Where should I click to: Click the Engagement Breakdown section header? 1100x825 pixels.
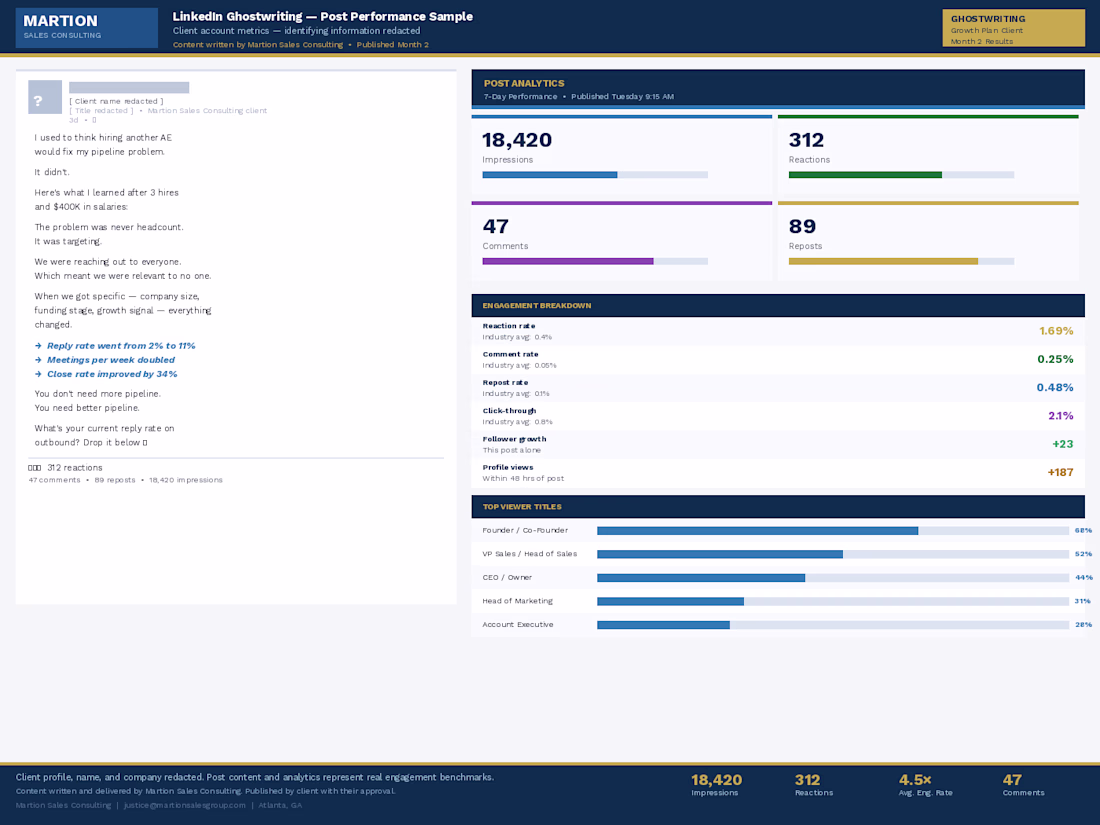(777, 305)
